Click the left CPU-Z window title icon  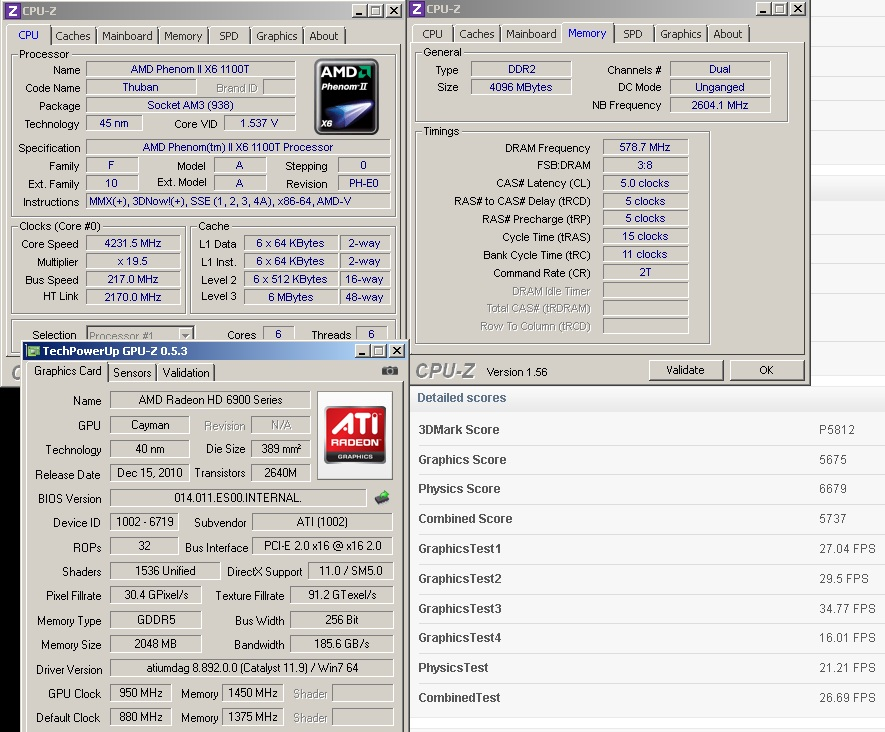(13, 11)
